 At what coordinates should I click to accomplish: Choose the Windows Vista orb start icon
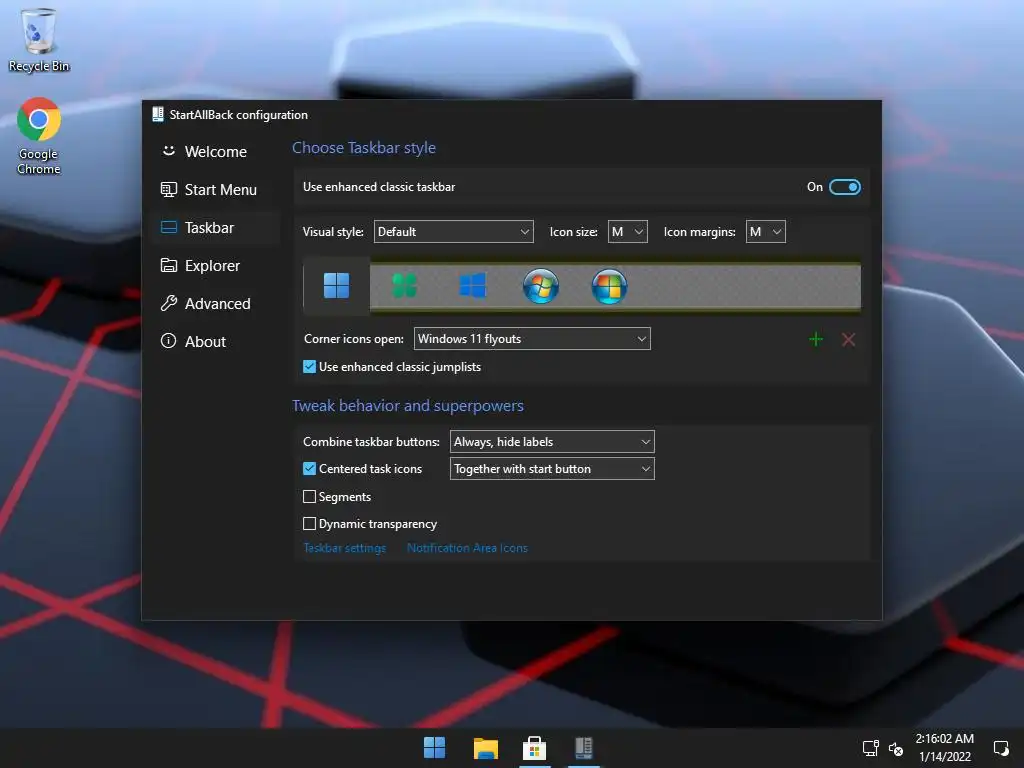pos(609,286)
